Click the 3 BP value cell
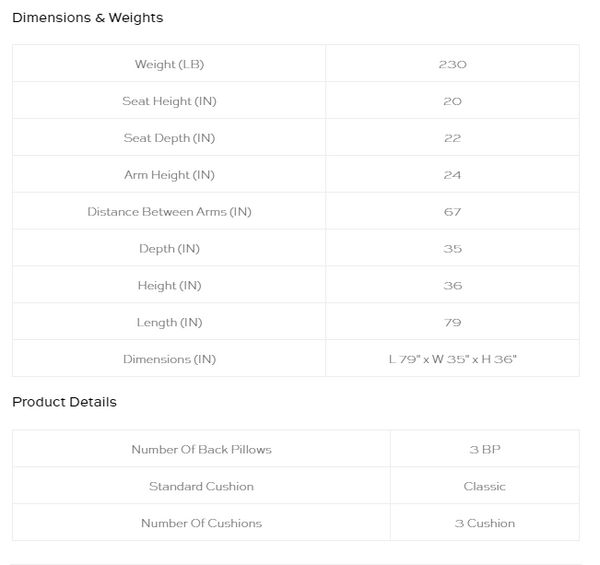600x565 pixels. tap(484, 448)
